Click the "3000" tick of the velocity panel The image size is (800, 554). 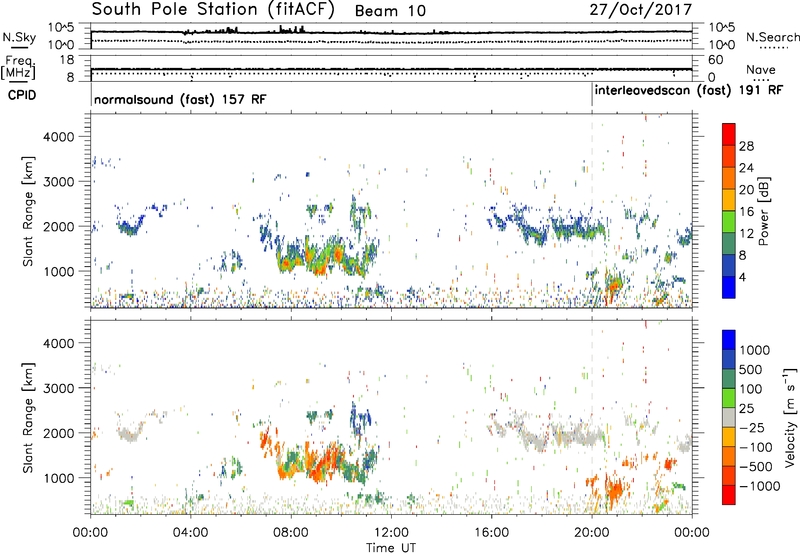pyautogui.click(x=58, y=388)
